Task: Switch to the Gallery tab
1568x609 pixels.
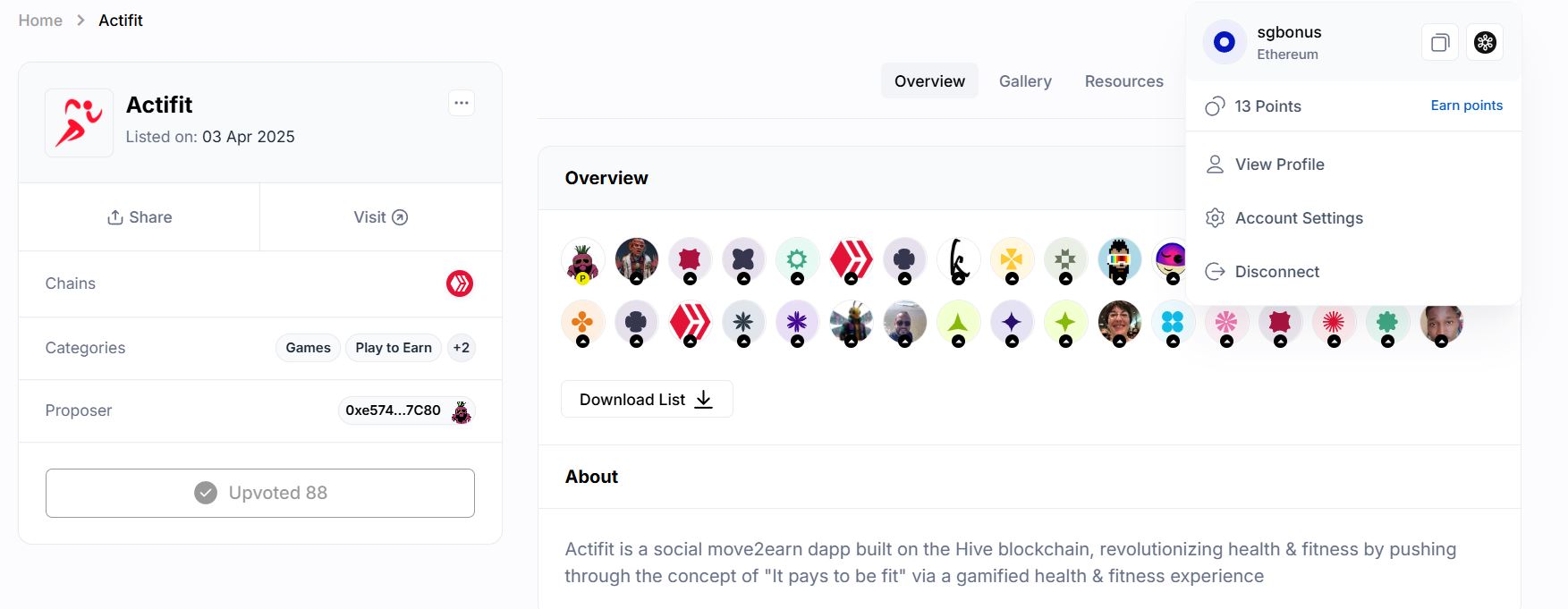Action: point(1025,81)
